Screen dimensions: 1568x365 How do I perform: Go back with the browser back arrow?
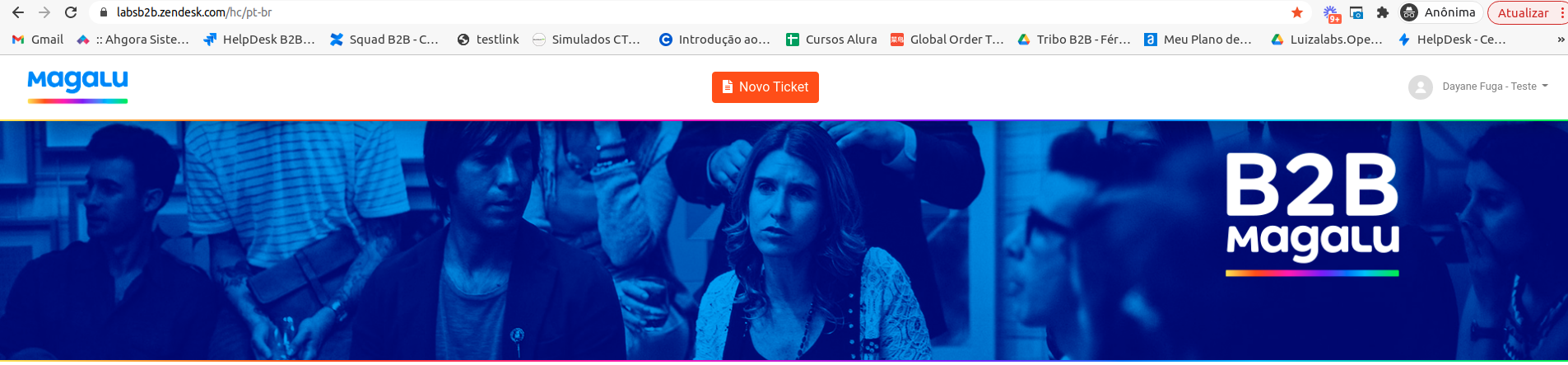pyautogui.click(x=18, y=12)
